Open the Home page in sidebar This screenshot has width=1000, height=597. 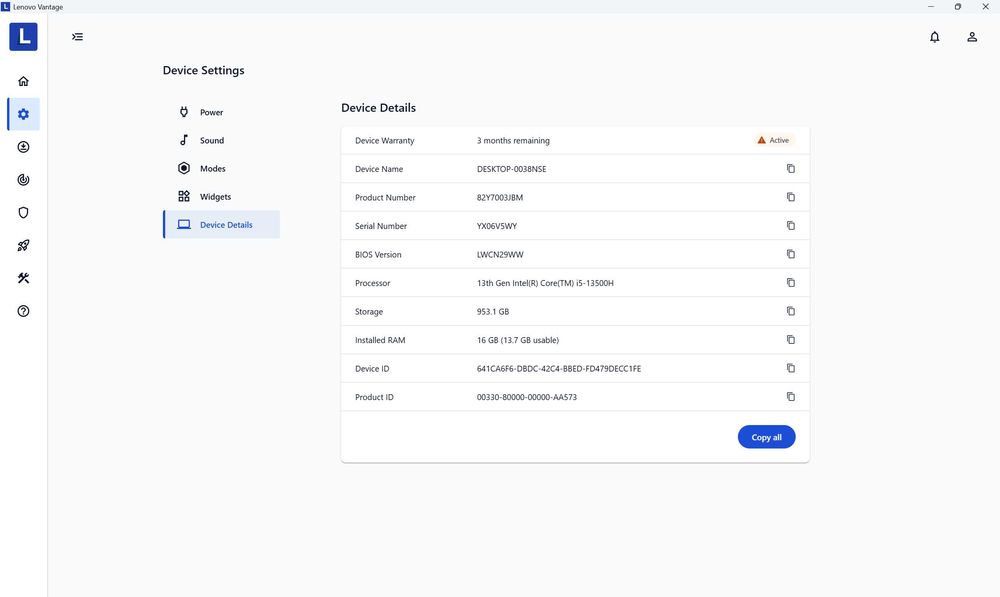(23, 81)
